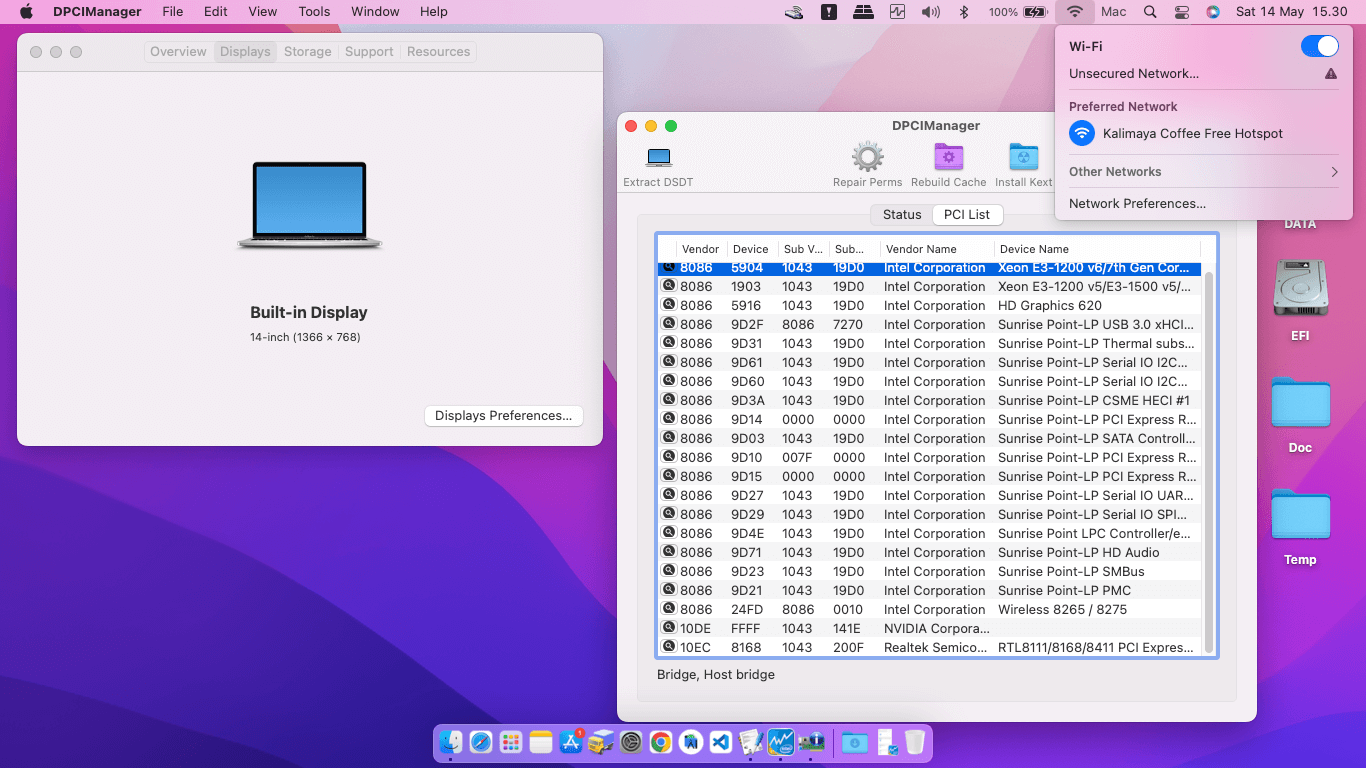This screenshot has width=1366, height=768.
Task: Click the Displays Preferences button
Action: tap(503, 416)
